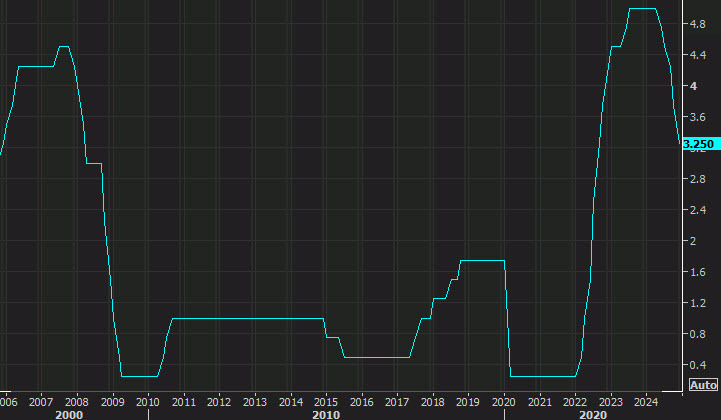Select the current value label 3.250

(x=699, y=144)
